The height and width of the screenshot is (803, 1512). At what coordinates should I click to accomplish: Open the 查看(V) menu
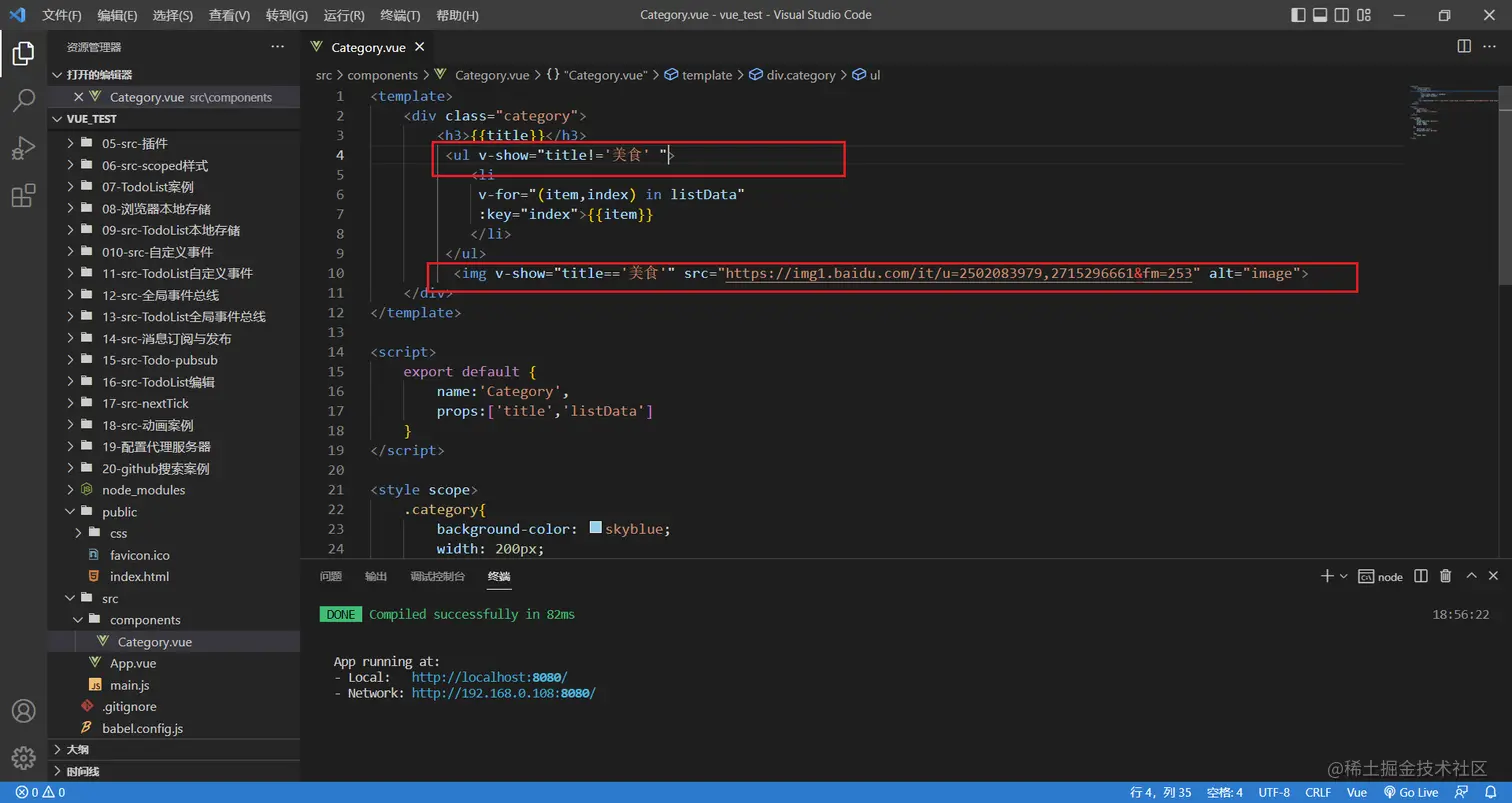(230, 15)
